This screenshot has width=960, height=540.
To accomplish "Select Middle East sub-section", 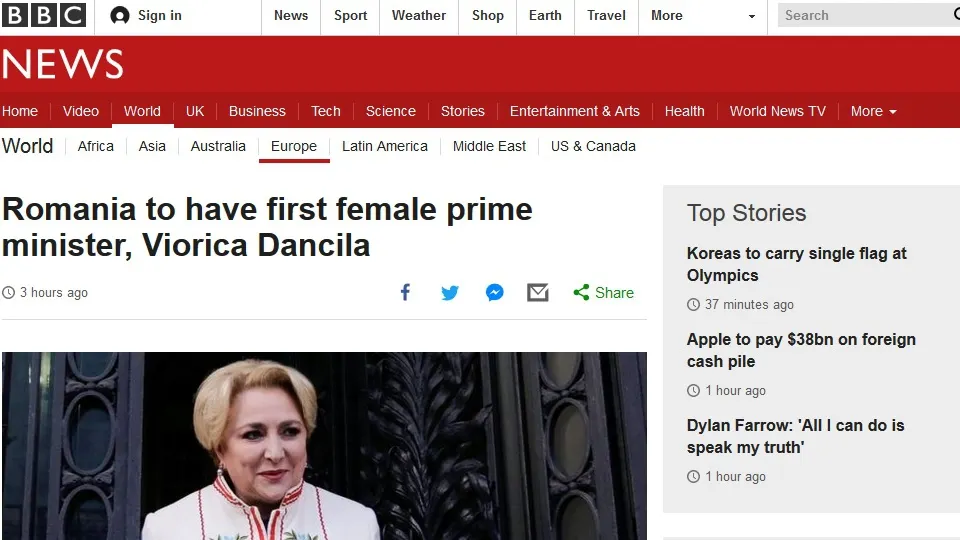I will [x=489, y=146].
